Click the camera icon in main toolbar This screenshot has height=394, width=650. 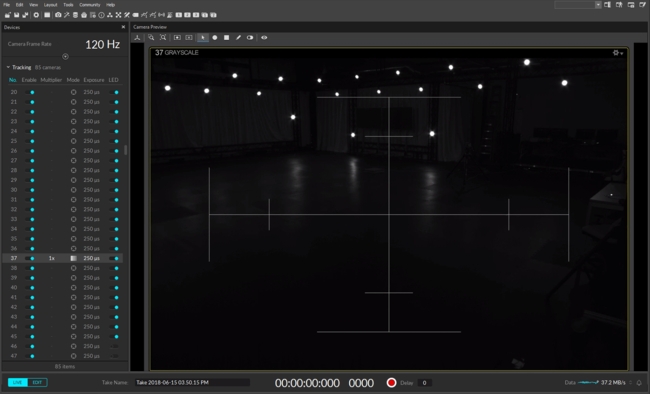[x=58, y=15]
